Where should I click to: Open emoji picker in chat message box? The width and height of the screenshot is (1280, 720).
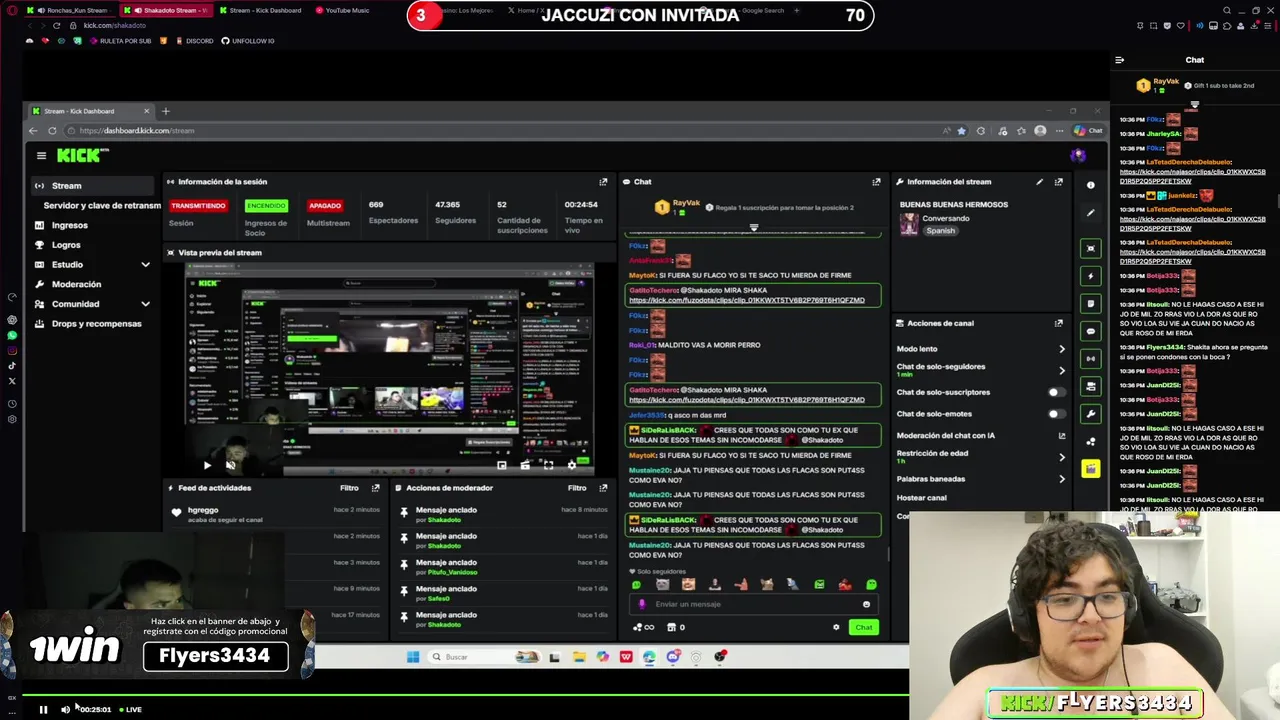coord(866,604)
